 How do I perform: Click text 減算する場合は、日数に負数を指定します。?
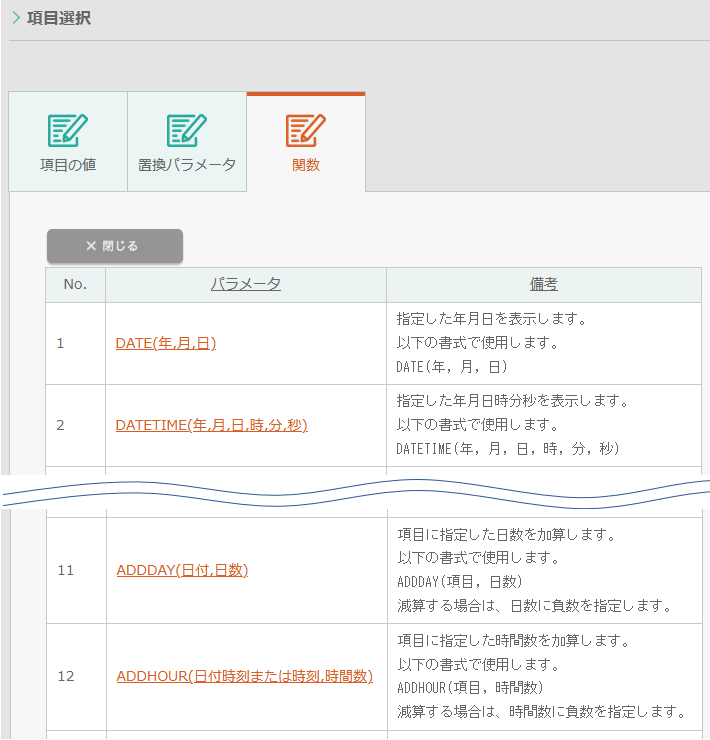(x=535, y=605)
